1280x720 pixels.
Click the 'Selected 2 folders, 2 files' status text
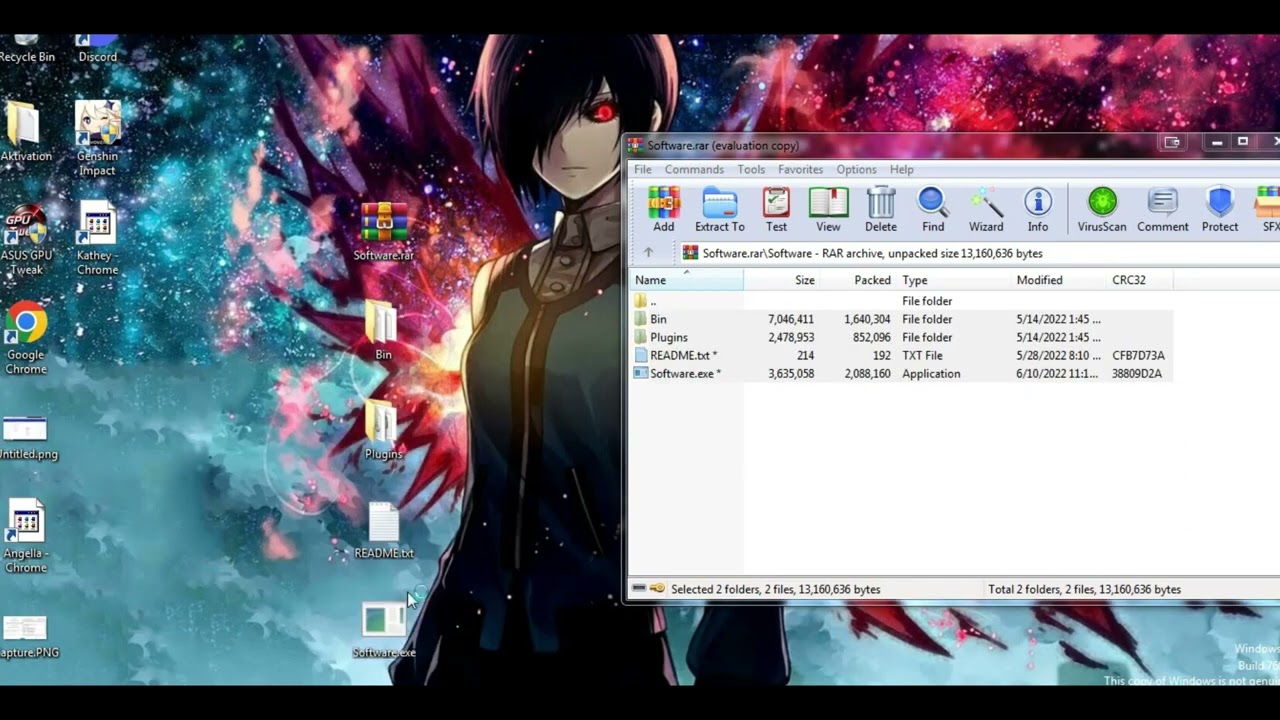coord(775,589)
